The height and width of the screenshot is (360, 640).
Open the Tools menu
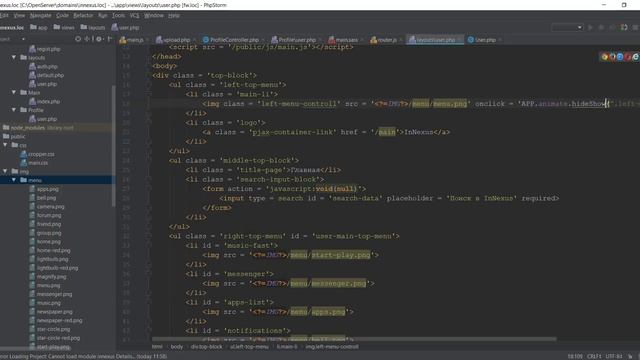[118, 16]
